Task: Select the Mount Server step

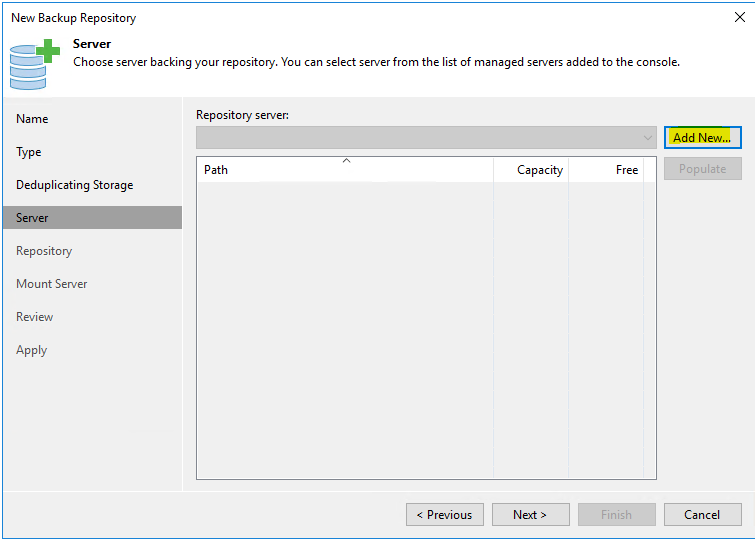Action: (52, 284)
